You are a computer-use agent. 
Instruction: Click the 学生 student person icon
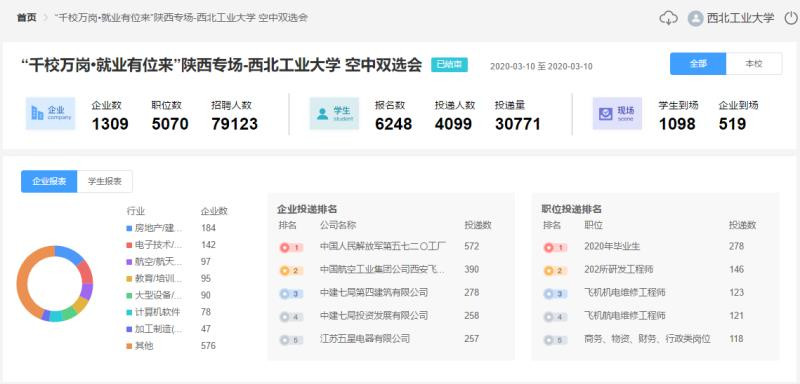(x=322, y=113)
